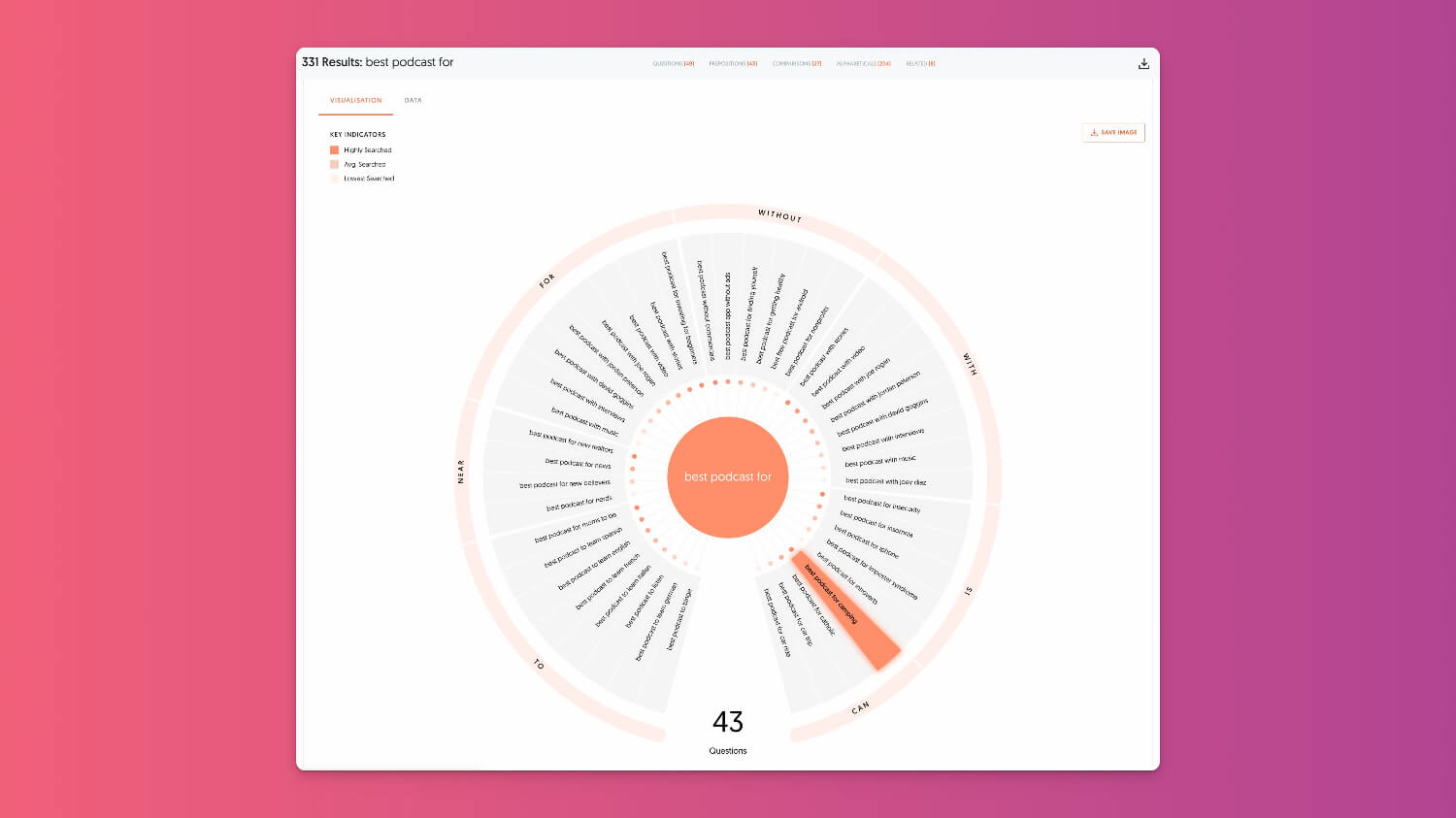Image resolution: width=1456 pixels, height=818 pixels.
Task: Click the Related results link
Action: (x=920, y=64)
